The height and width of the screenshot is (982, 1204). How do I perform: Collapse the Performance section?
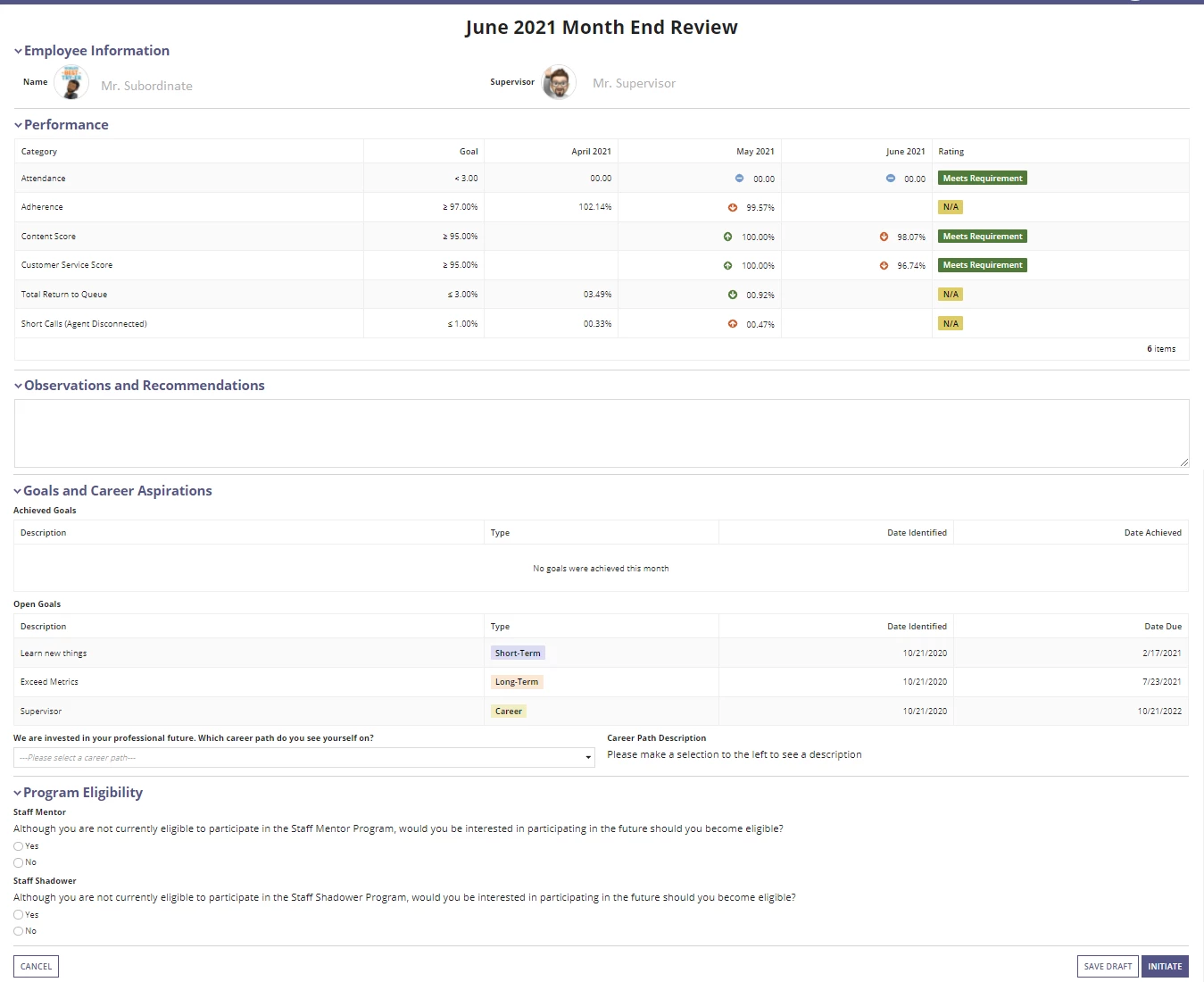[18, 125]
